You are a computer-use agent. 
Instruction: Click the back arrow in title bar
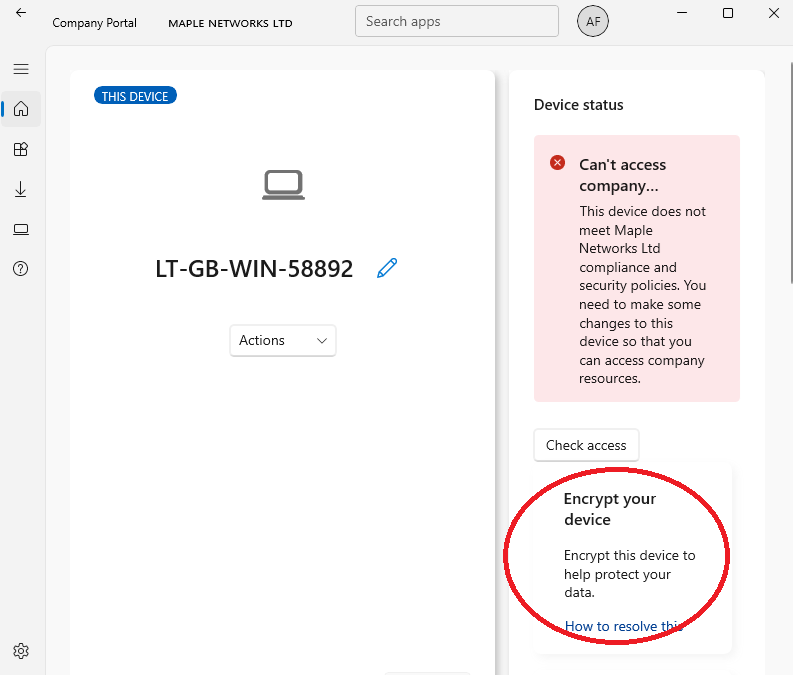[21, 13]
